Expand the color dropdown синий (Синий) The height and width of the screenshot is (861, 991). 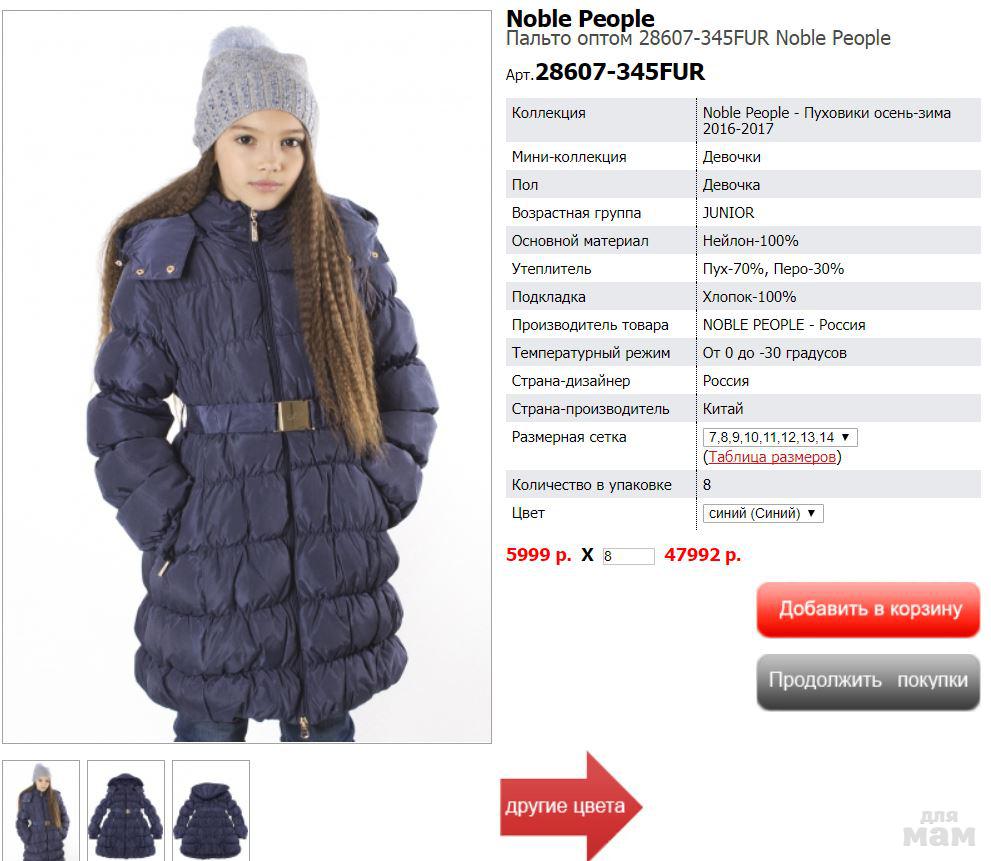pos(763,513)
